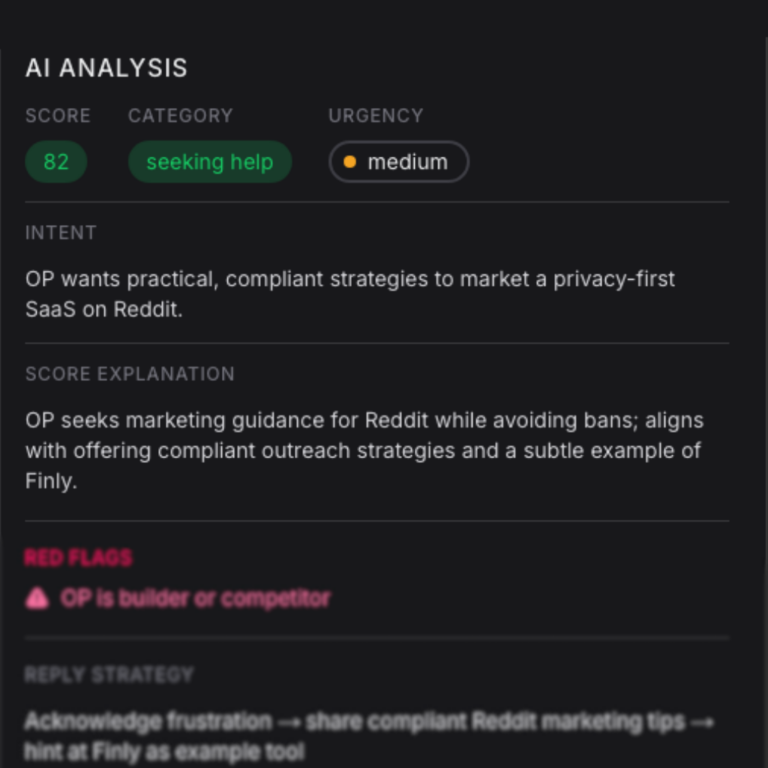Click the CATEGORY column label
The image size is (768, 768).
point(180,116)
